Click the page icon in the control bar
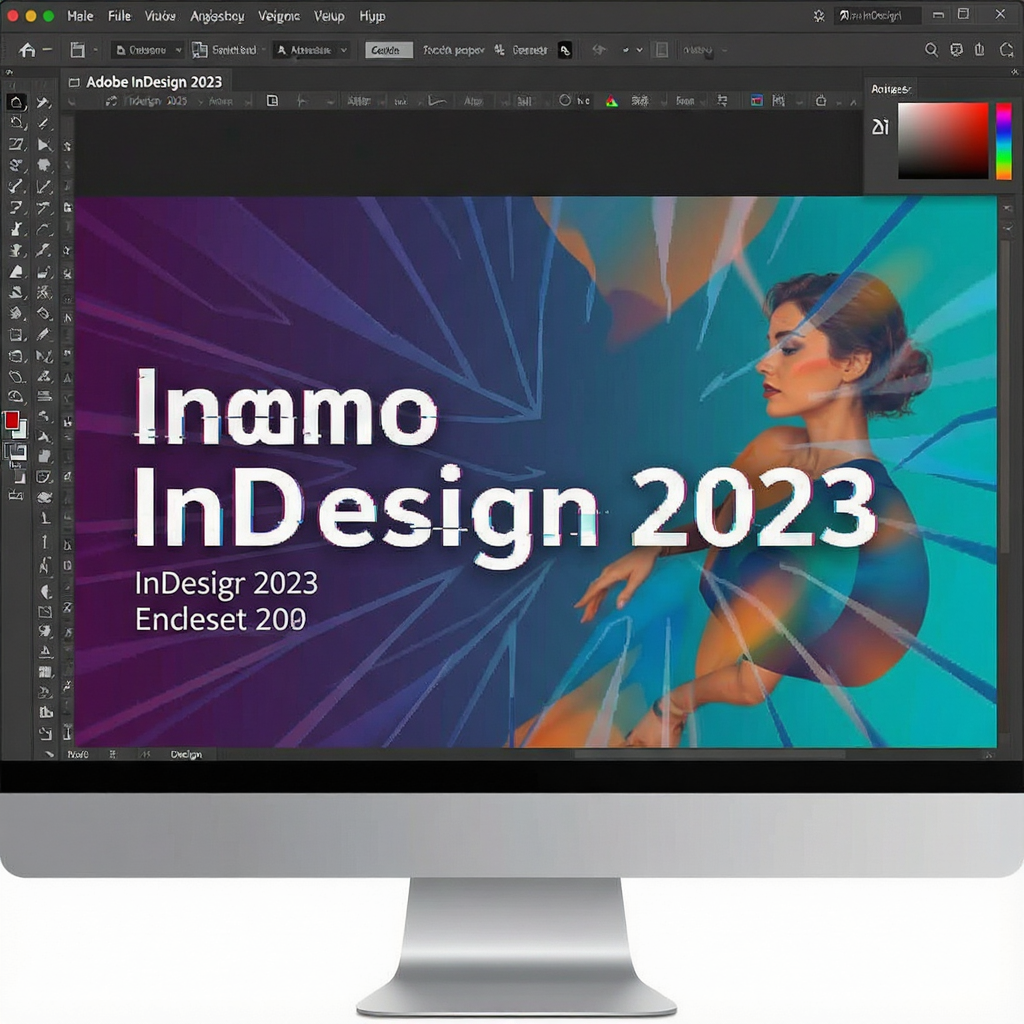The width and height of the screenshot is (1024, 1024). pos(272,101)
